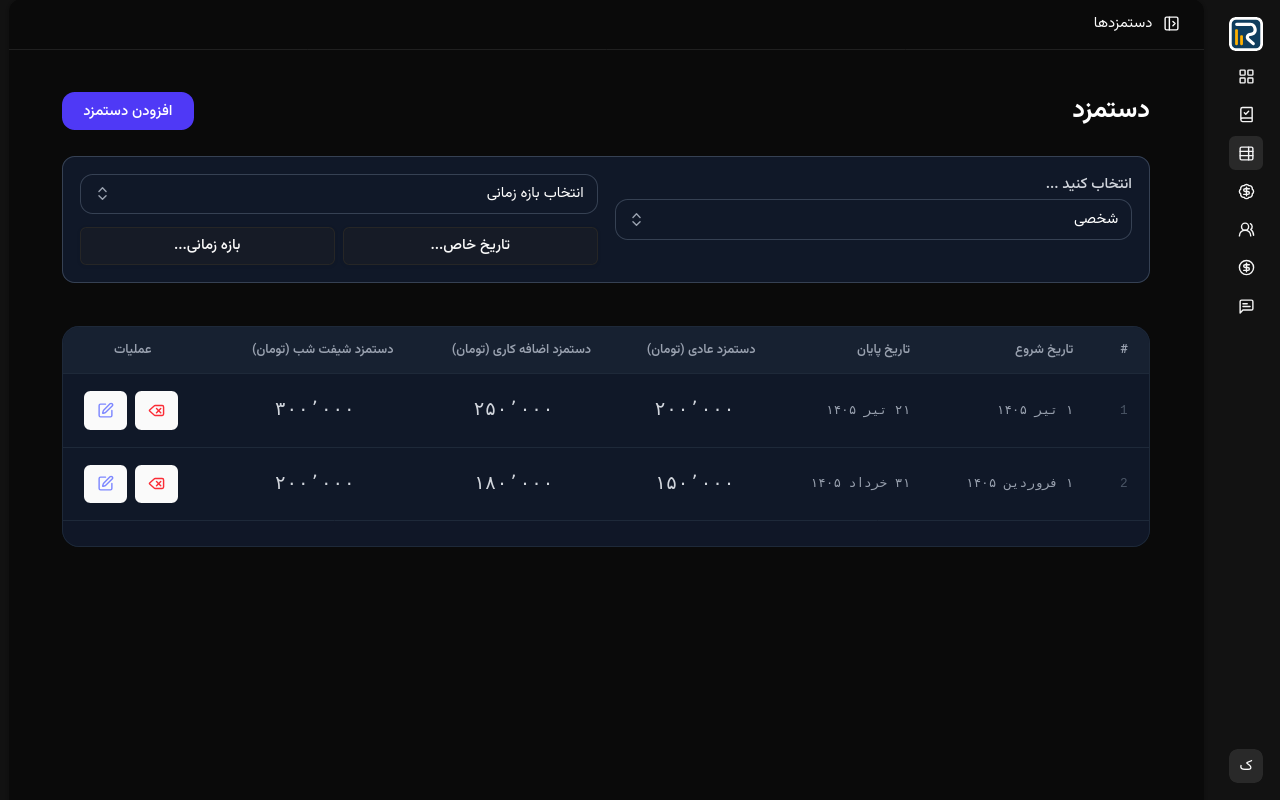Viewport: 1280px width, 800px height.
Task: Open the شخصی dropdown
Action: click(873, 219)
